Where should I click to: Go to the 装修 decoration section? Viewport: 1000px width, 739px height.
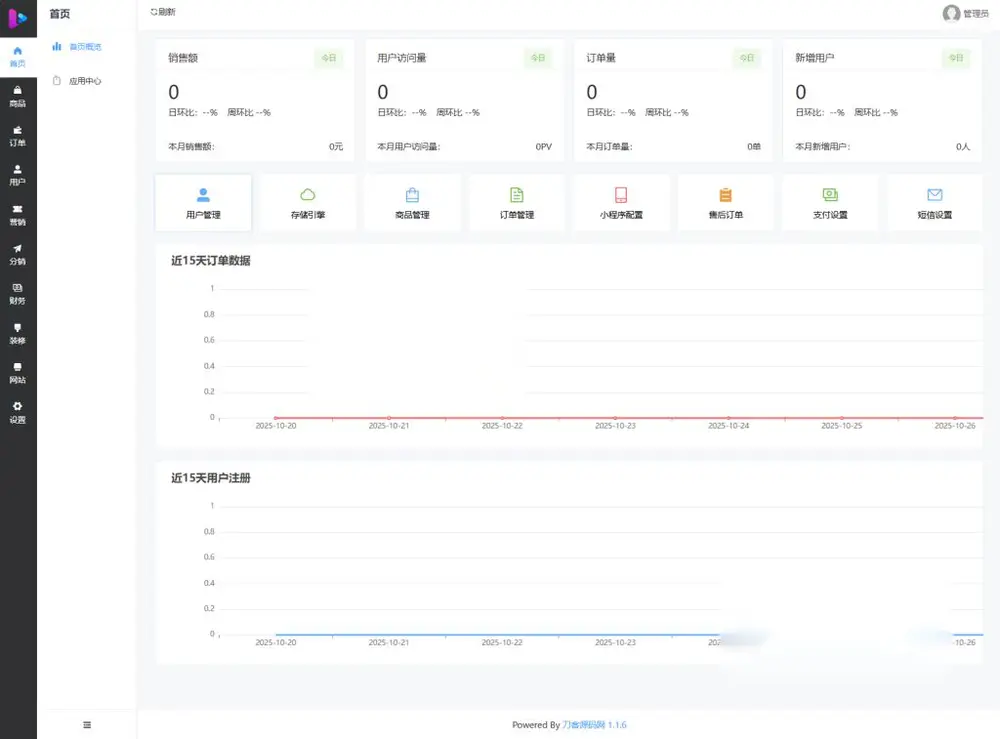point(18,333)
